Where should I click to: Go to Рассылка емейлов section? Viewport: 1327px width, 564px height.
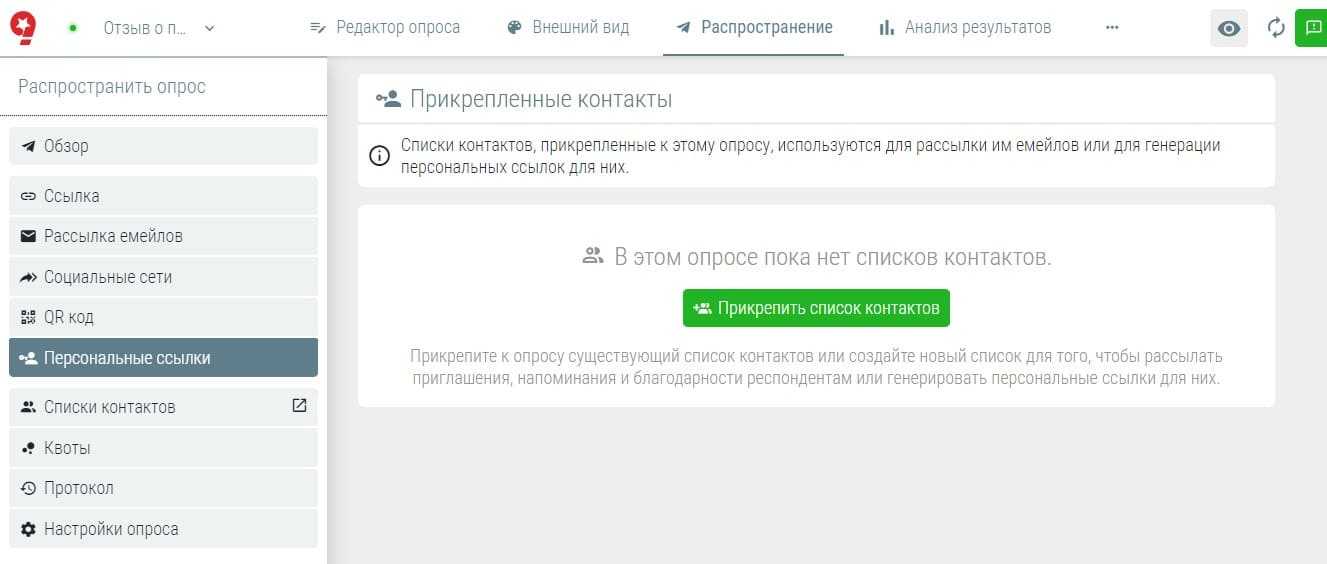pos(163,236)
